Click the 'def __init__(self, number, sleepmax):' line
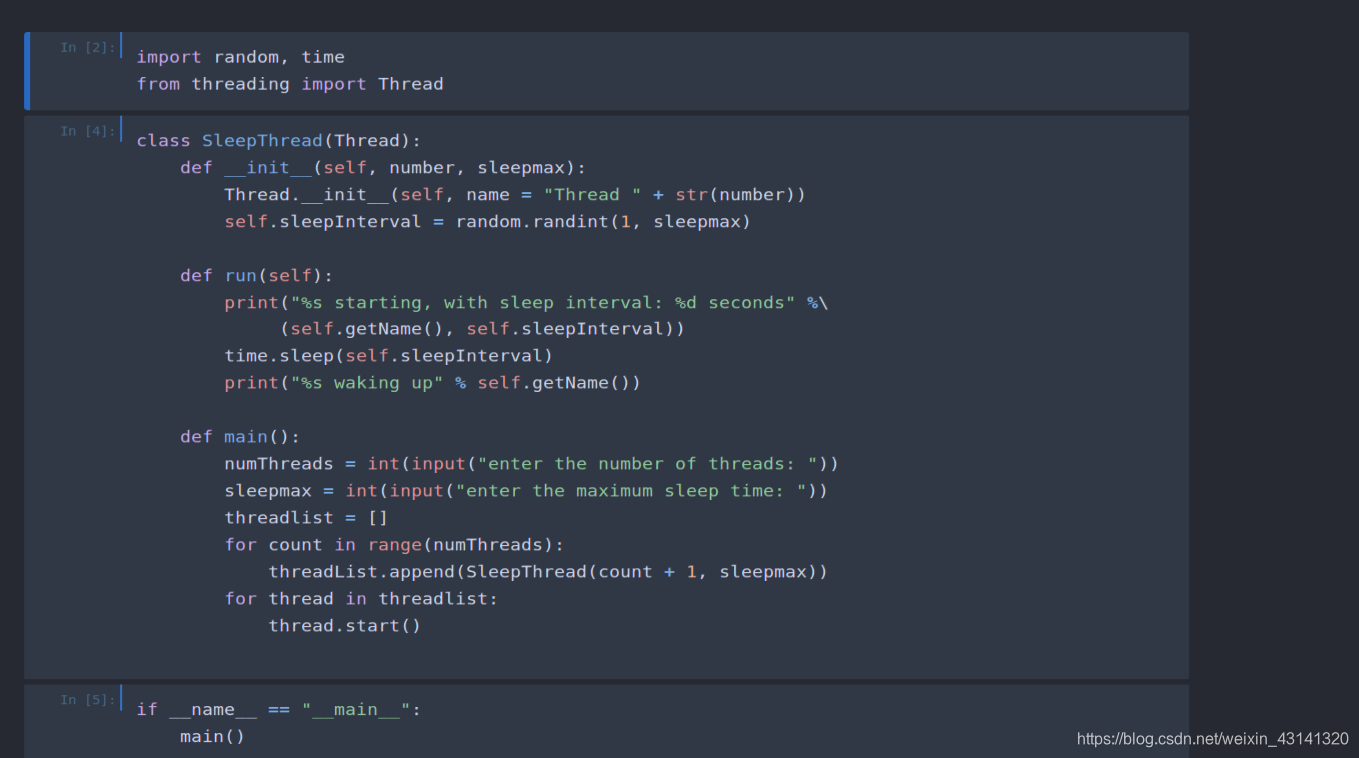The image size is (1359, 758). pyautogui.click(x=383, y=168)
